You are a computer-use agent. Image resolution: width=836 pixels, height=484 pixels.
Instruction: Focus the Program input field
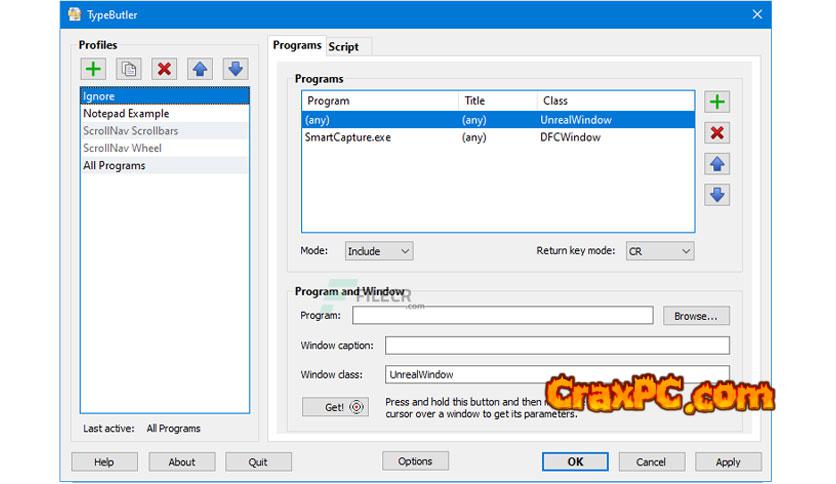pyautogui.click(x=503, y=315)
